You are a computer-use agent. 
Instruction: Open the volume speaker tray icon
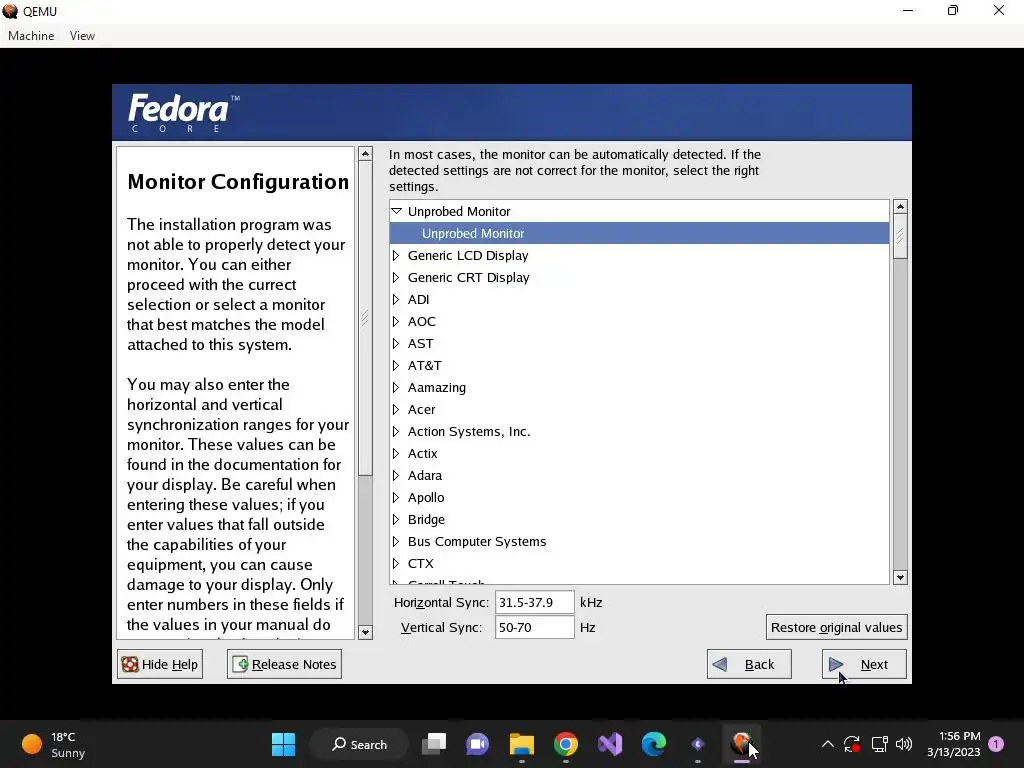904,744
